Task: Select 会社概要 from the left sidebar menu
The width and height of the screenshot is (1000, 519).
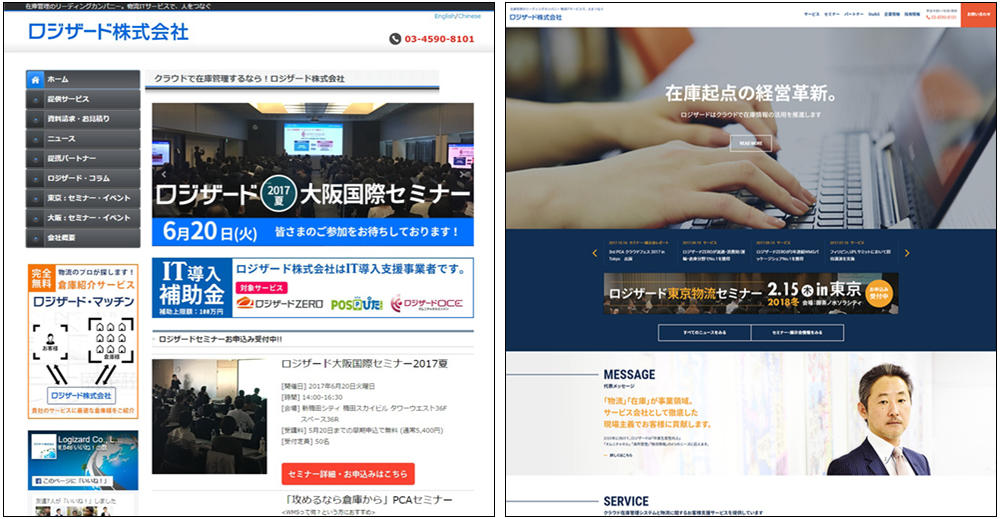Action: point(83,238)
